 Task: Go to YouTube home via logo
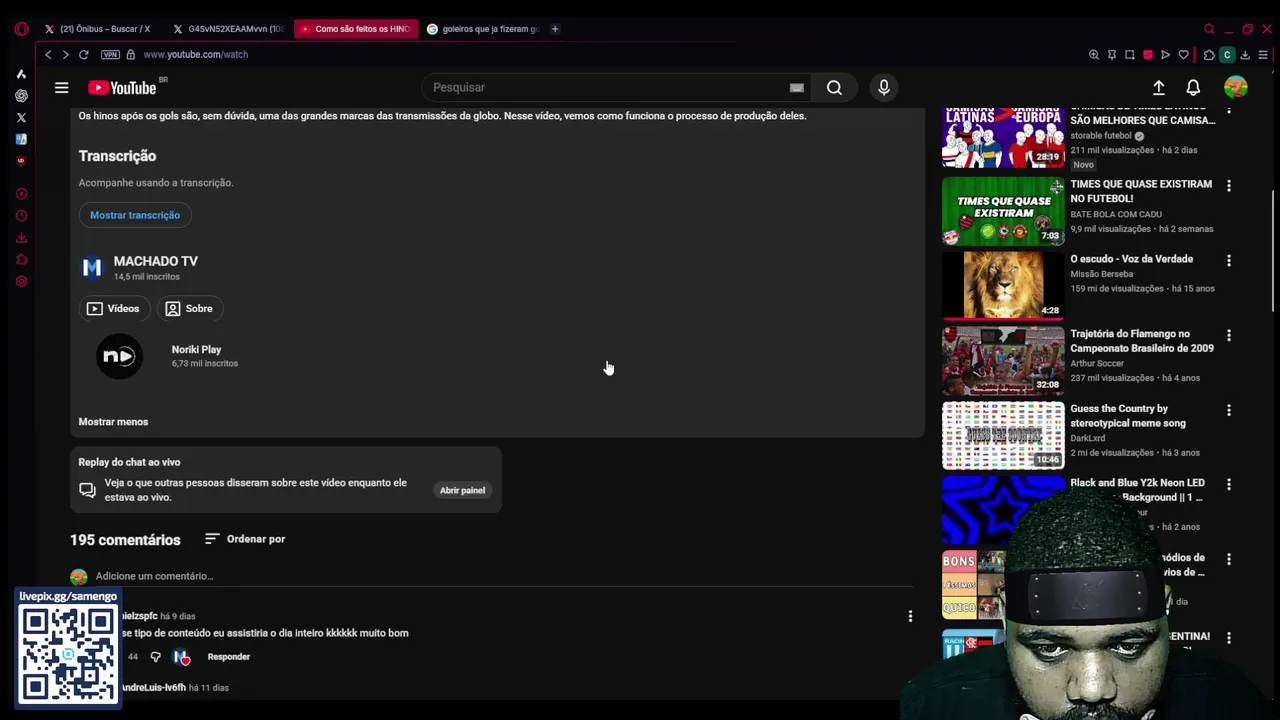click(122, 88)
